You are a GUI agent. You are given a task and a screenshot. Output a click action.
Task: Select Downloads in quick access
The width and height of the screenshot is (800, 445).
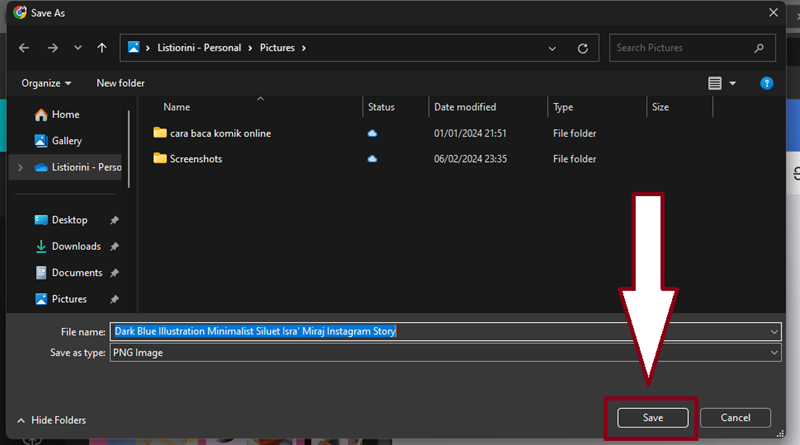76,246
